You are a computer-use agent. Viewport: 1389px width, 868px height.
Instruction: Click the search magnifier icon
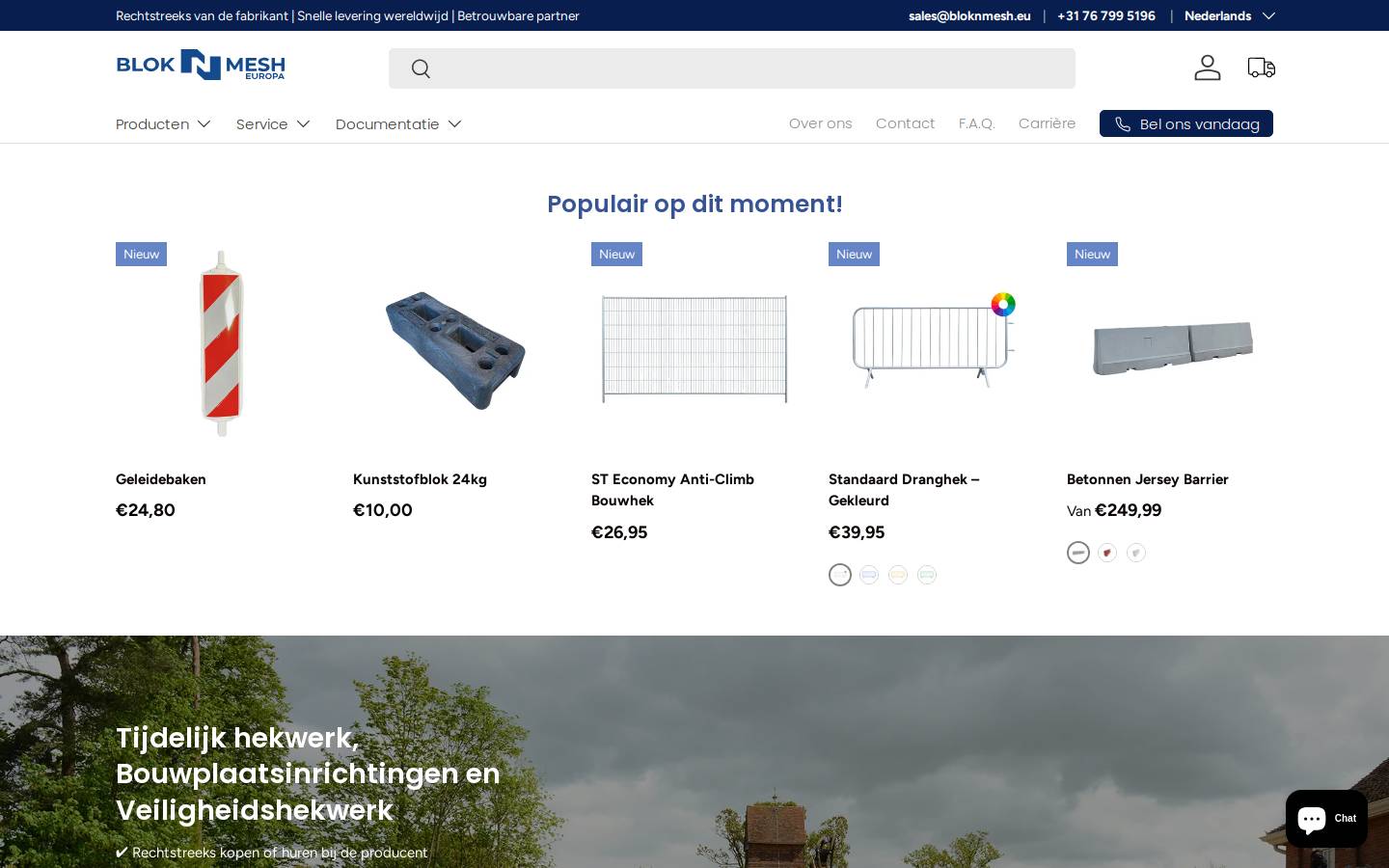click(421, 68)
